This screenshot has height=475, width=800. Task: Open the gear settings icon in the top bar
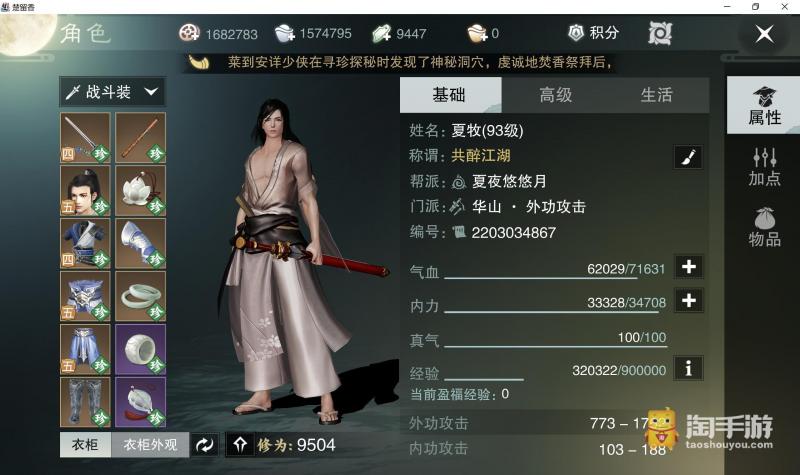pyautogui.click(x=660, y=34)
